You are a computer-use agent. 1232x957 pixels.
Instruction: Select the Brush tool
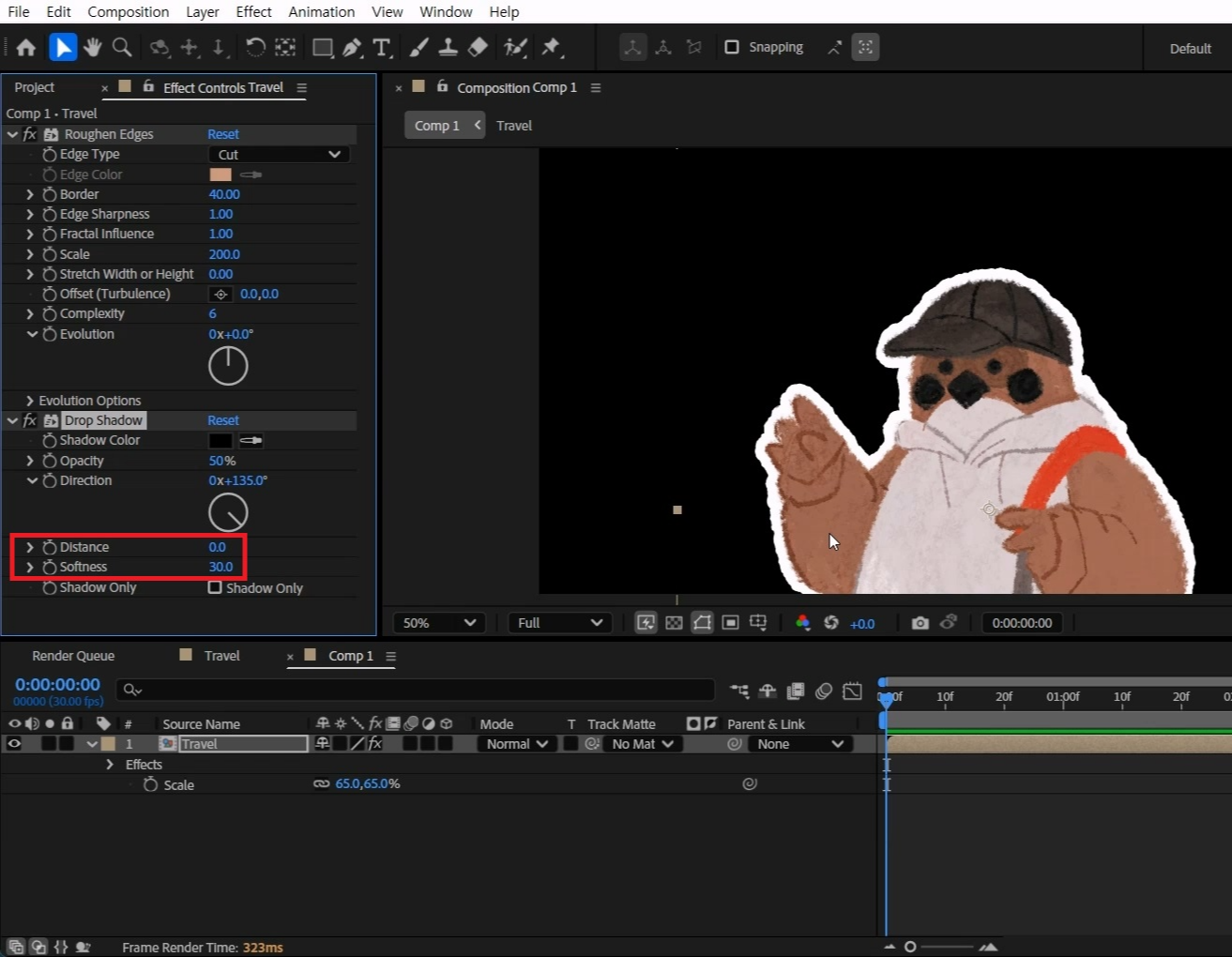(419, 47)
